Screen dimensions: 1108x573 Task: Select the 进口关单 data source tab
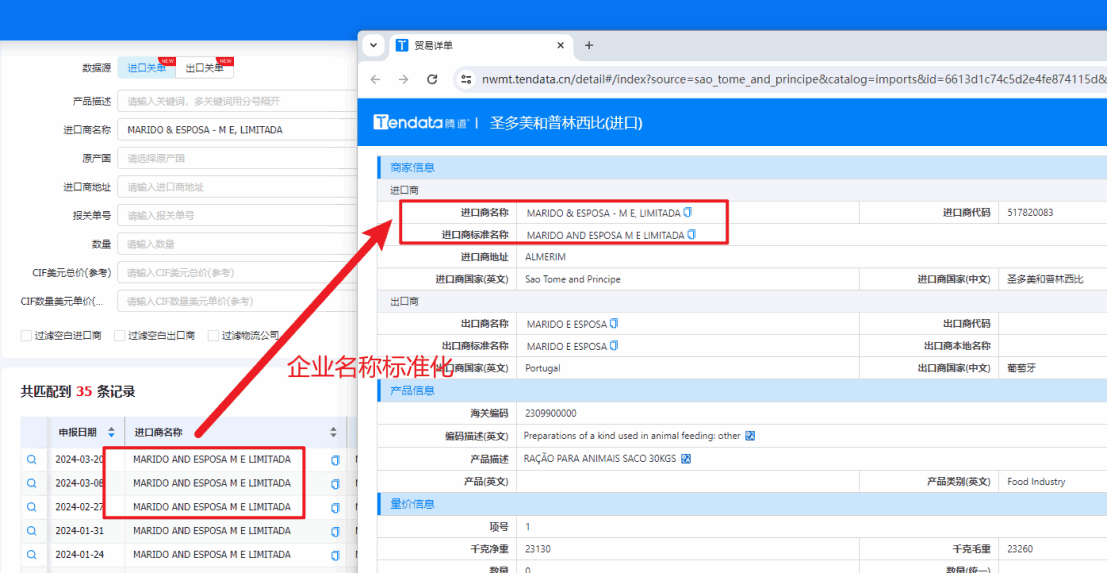tap(146, 68)
